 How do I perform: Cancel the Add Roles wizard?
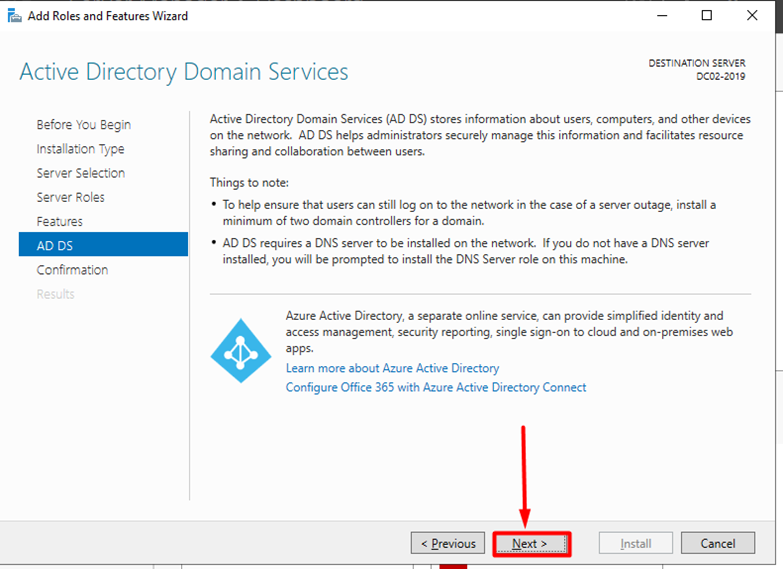pyautogui.click(x=718, y=544)
